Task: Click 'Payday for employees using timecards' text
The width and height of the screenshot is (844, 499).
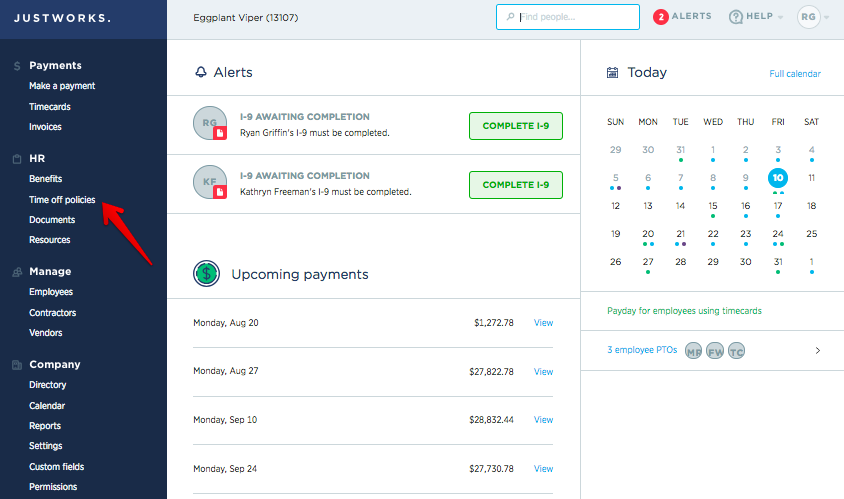Action: (x=684, y=311)
